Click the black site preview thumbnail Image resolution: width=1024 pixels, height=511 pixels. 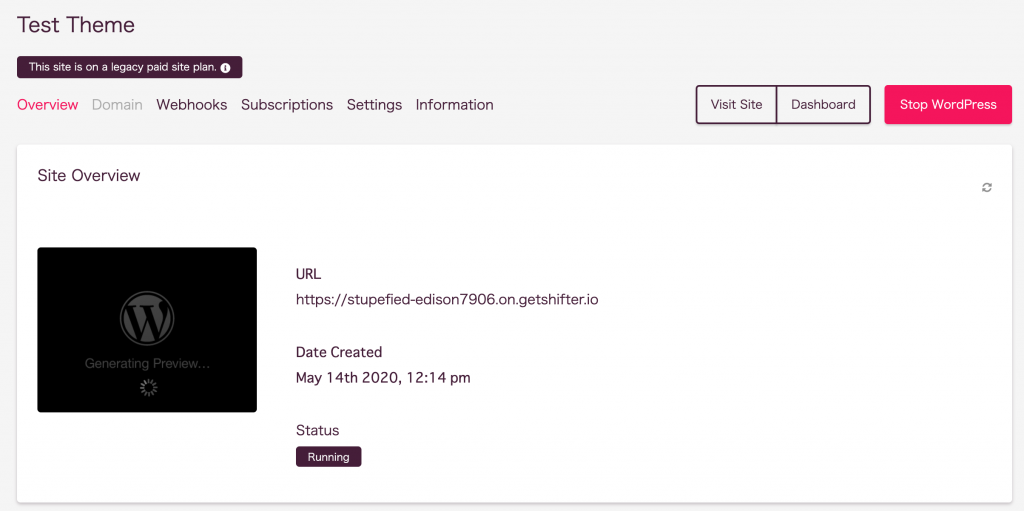[147, 329]
